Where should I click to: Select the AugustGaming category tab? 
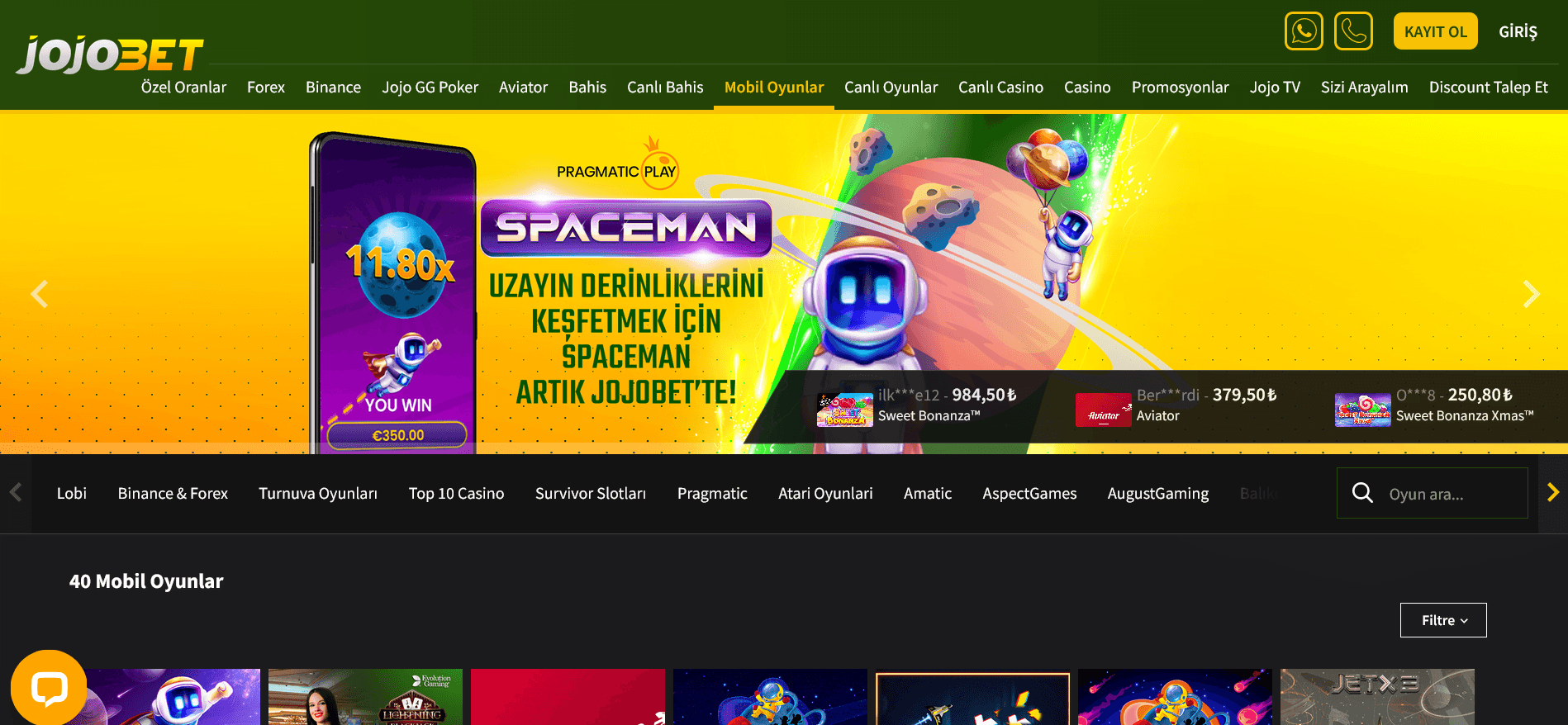click(x=1158, y=493)
